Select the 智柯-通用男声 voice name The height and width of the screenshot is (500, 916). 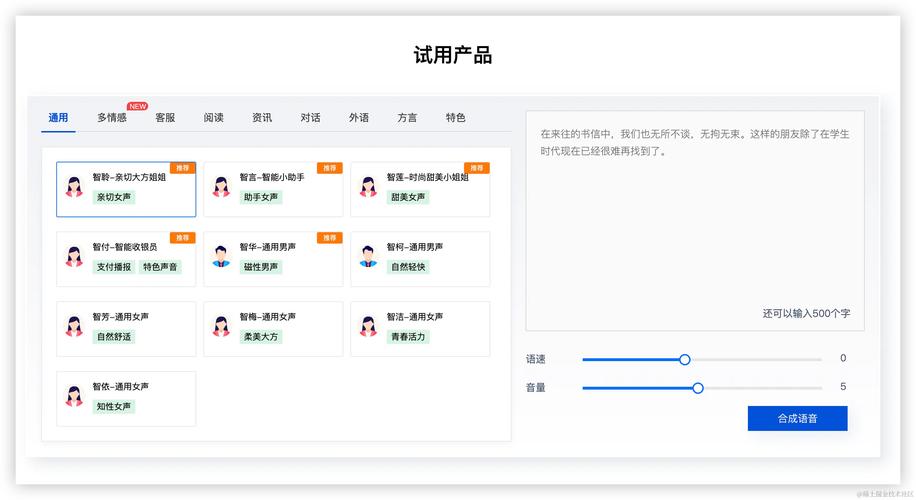point(415,247)
